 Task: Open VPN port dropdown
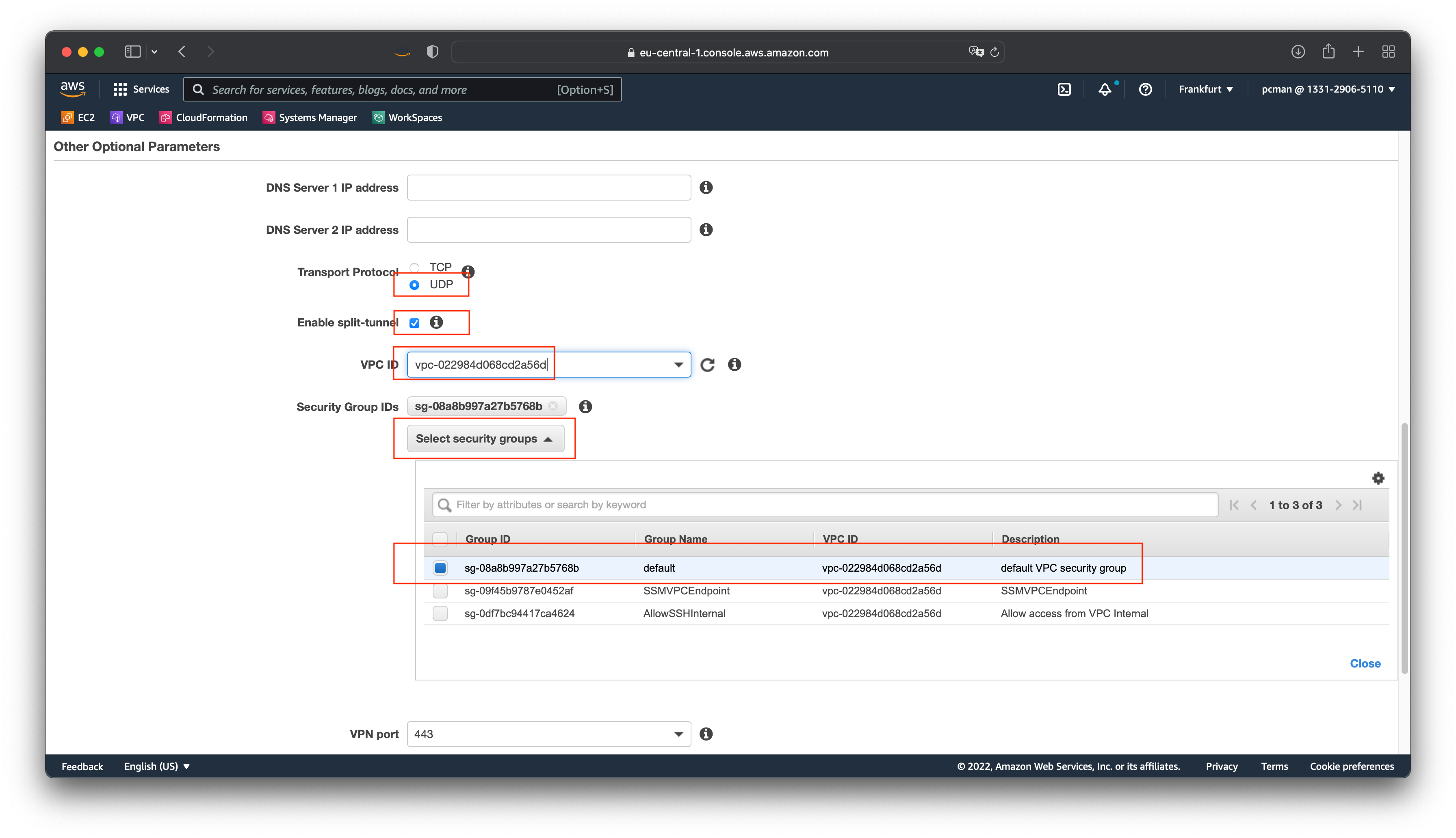tap(549, 734)
